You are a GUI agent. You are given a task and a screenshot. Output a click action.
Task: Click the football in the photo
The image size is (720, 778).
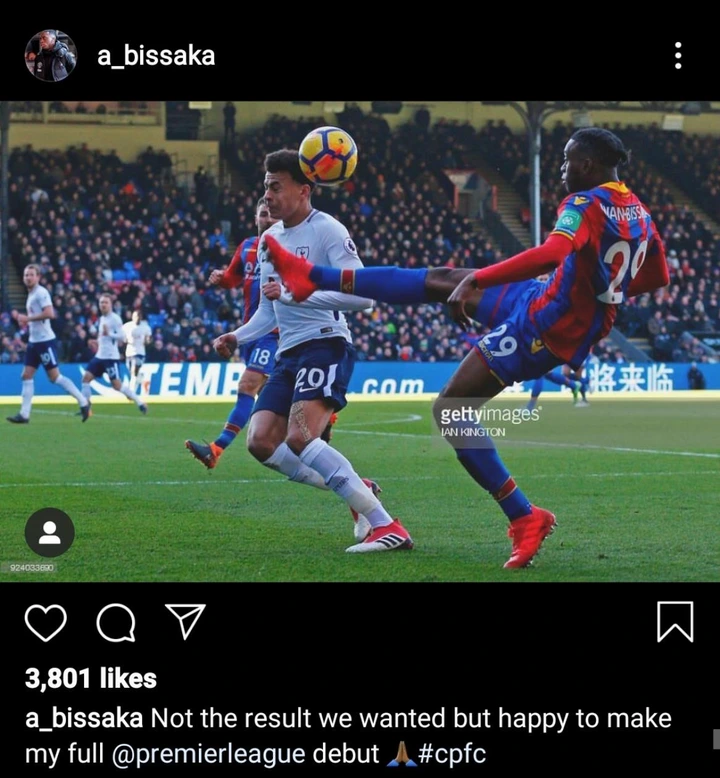(x=327, y=156)
